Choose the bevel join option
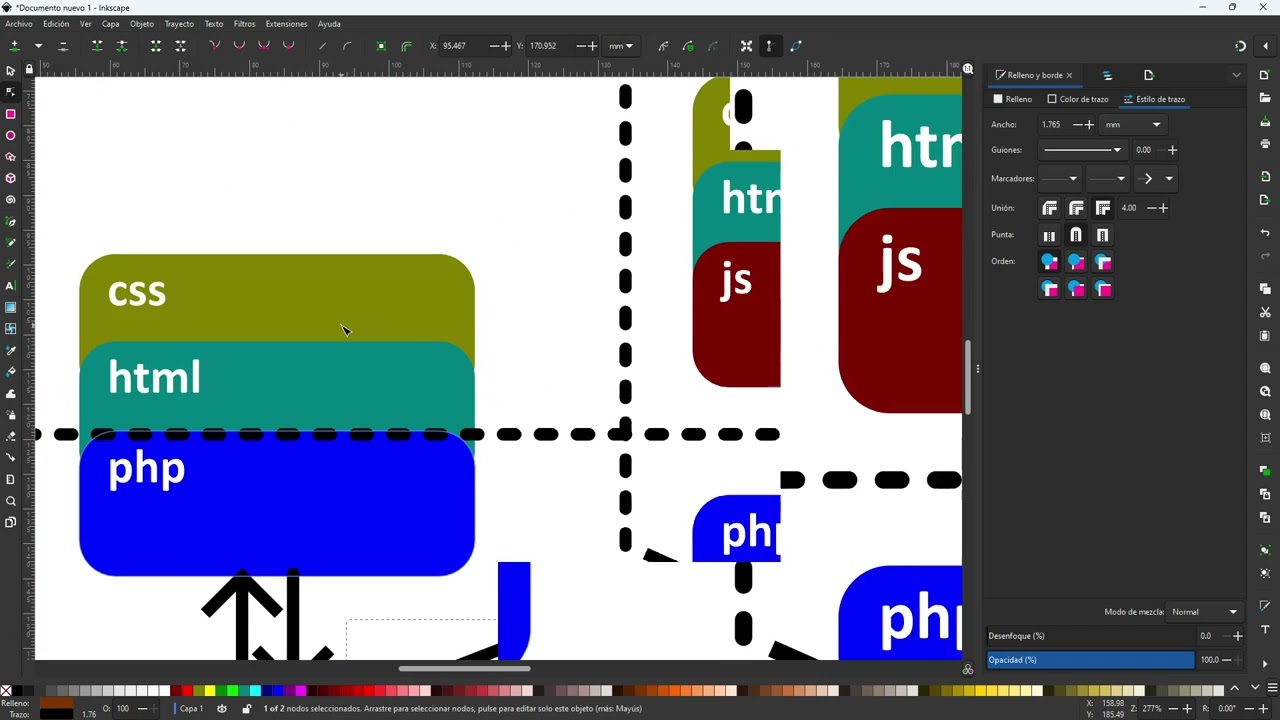 [1049, 208]
